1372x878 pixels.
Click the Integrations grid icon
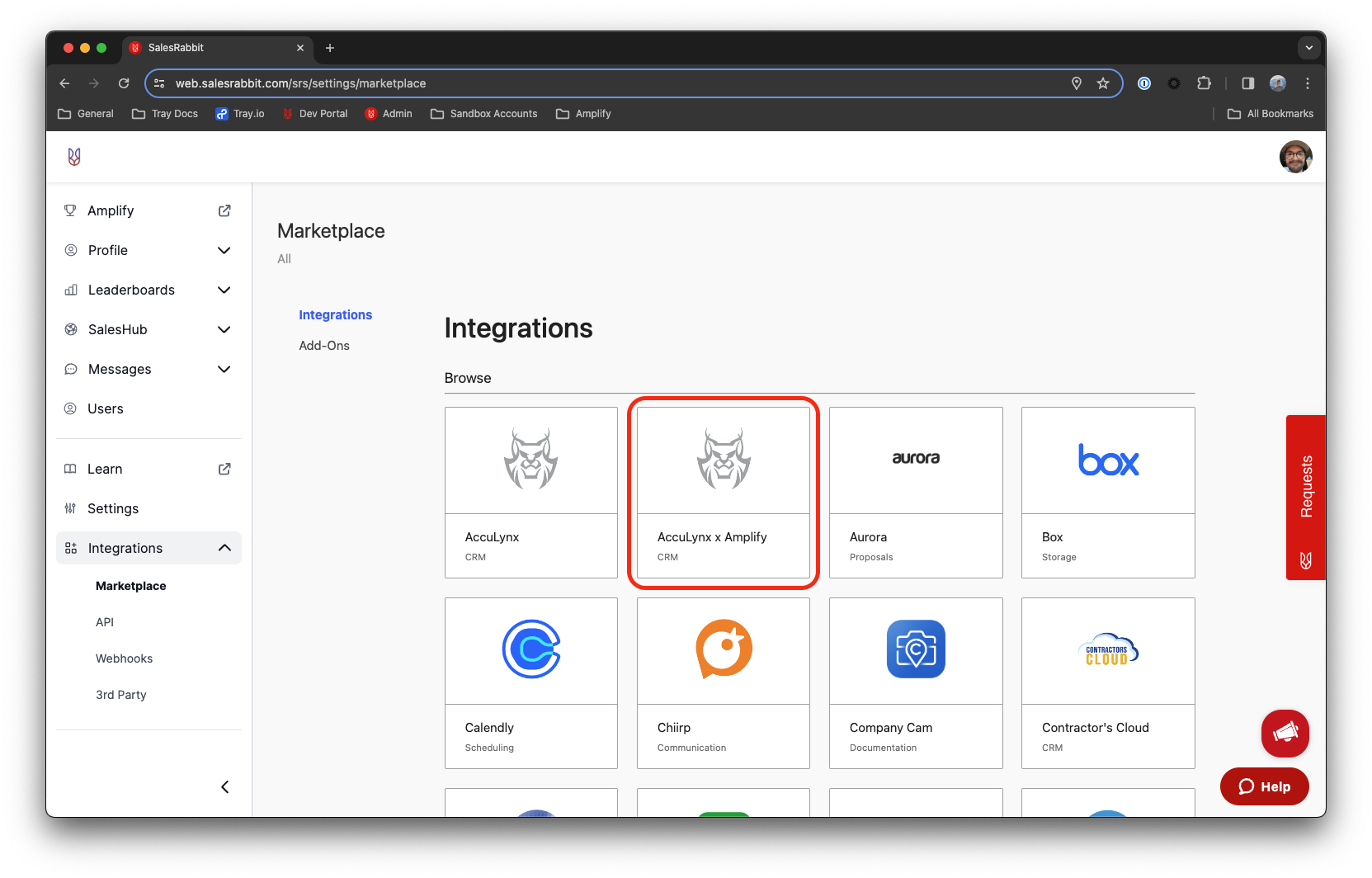click(71, 548)
